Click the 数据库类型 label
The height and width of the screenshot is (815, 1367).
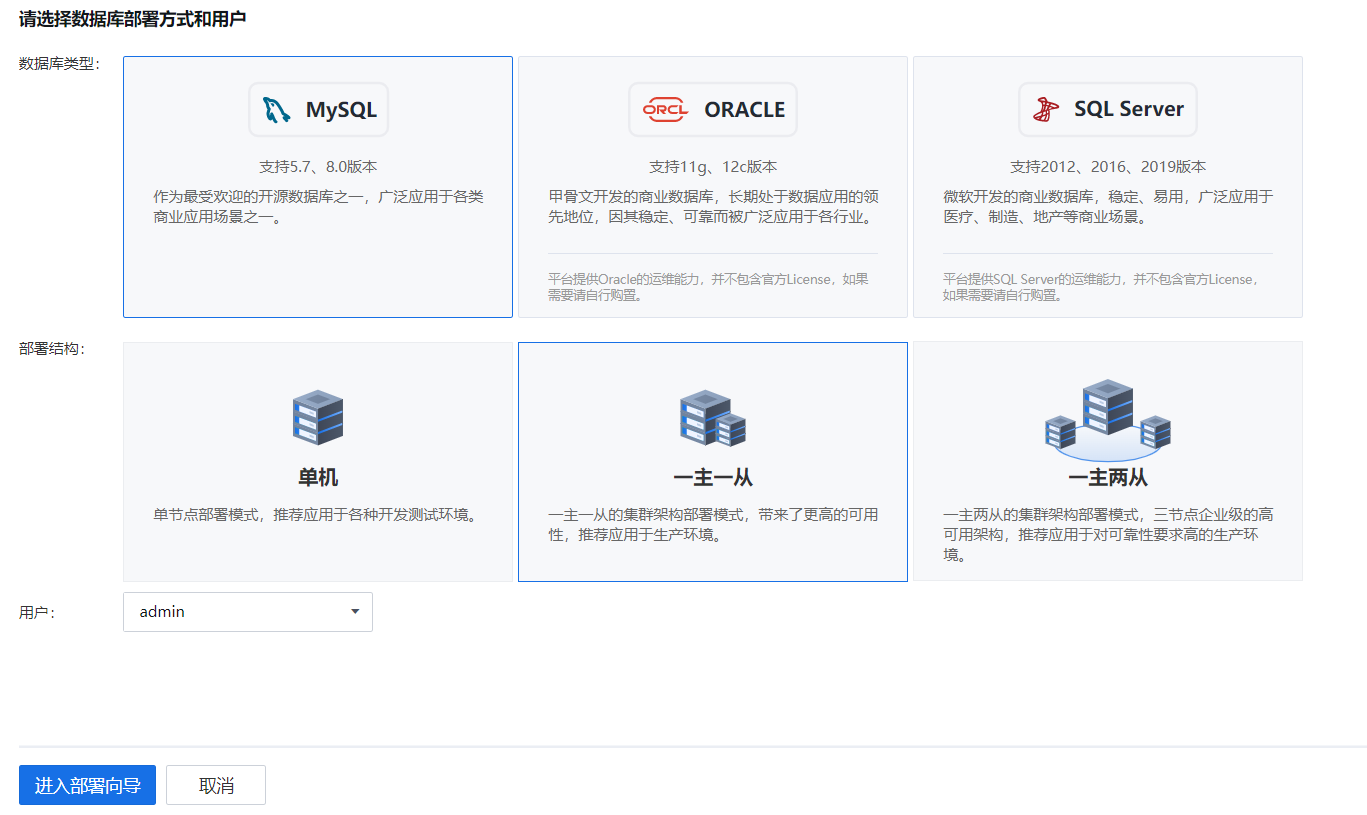tap(59, 64)
